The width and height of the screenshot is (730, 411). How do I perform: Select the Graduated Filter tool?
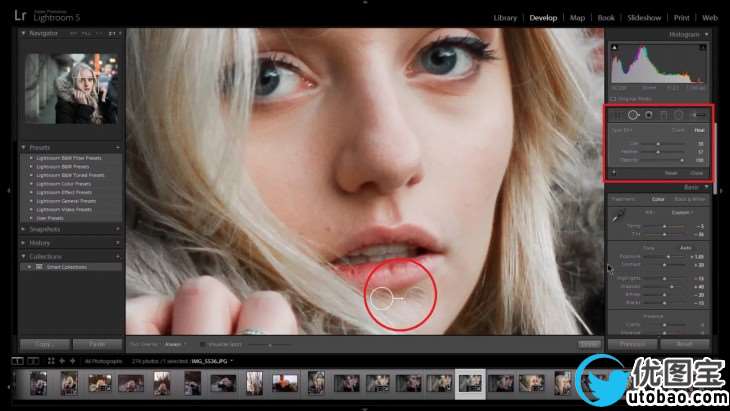pyautogui.click(x=663, y=114)
